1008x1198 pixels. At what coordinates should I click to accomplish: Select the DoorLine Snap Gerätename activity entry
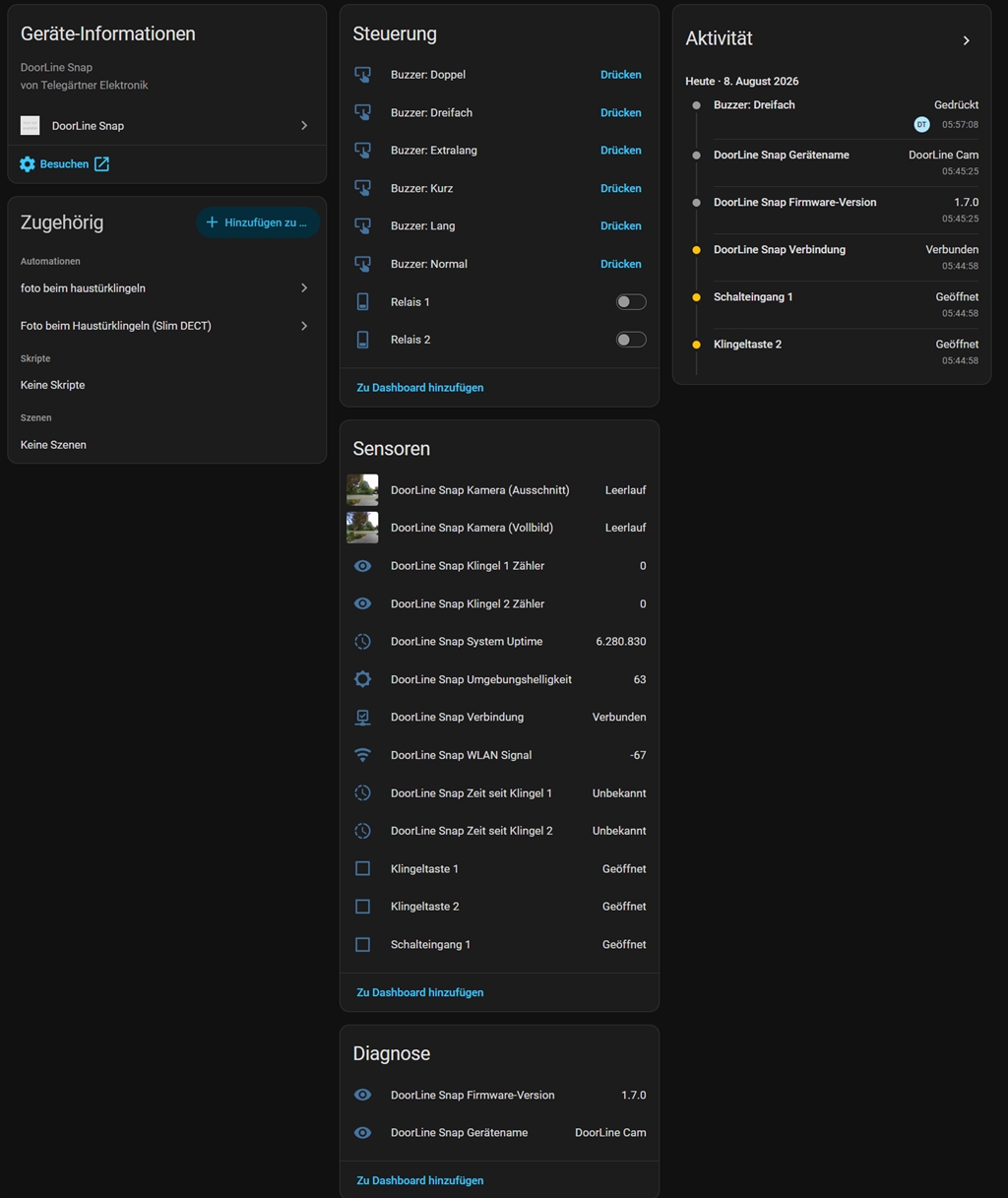(x=832, y=162)
